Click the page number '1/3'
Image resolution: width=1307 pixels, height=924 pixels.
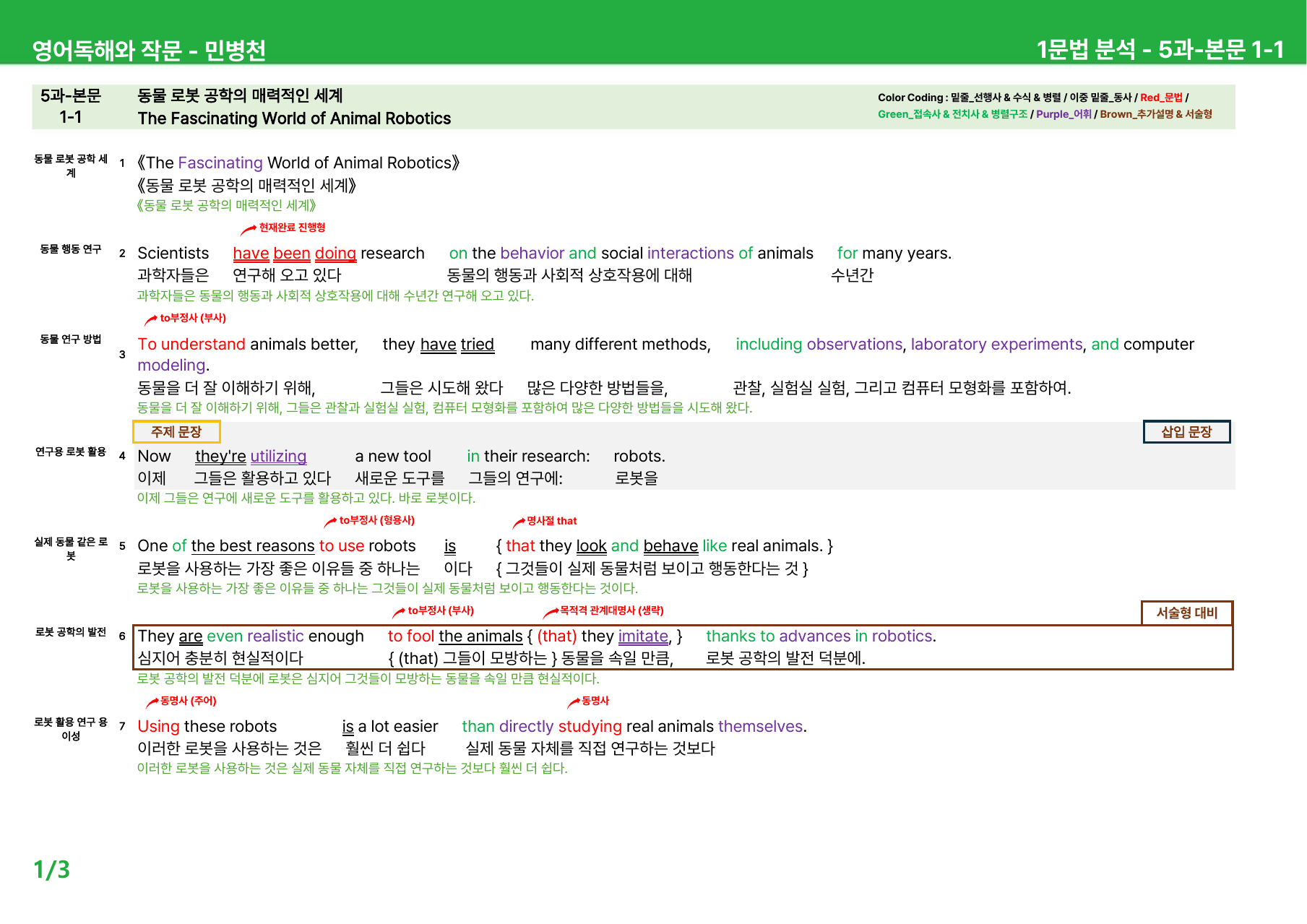click(x=51, y=870)
